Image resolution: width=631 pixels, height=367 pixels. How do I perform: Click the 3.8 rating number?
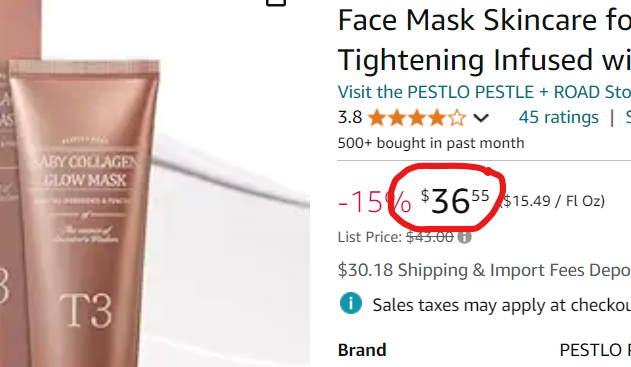tap(350, 118)
